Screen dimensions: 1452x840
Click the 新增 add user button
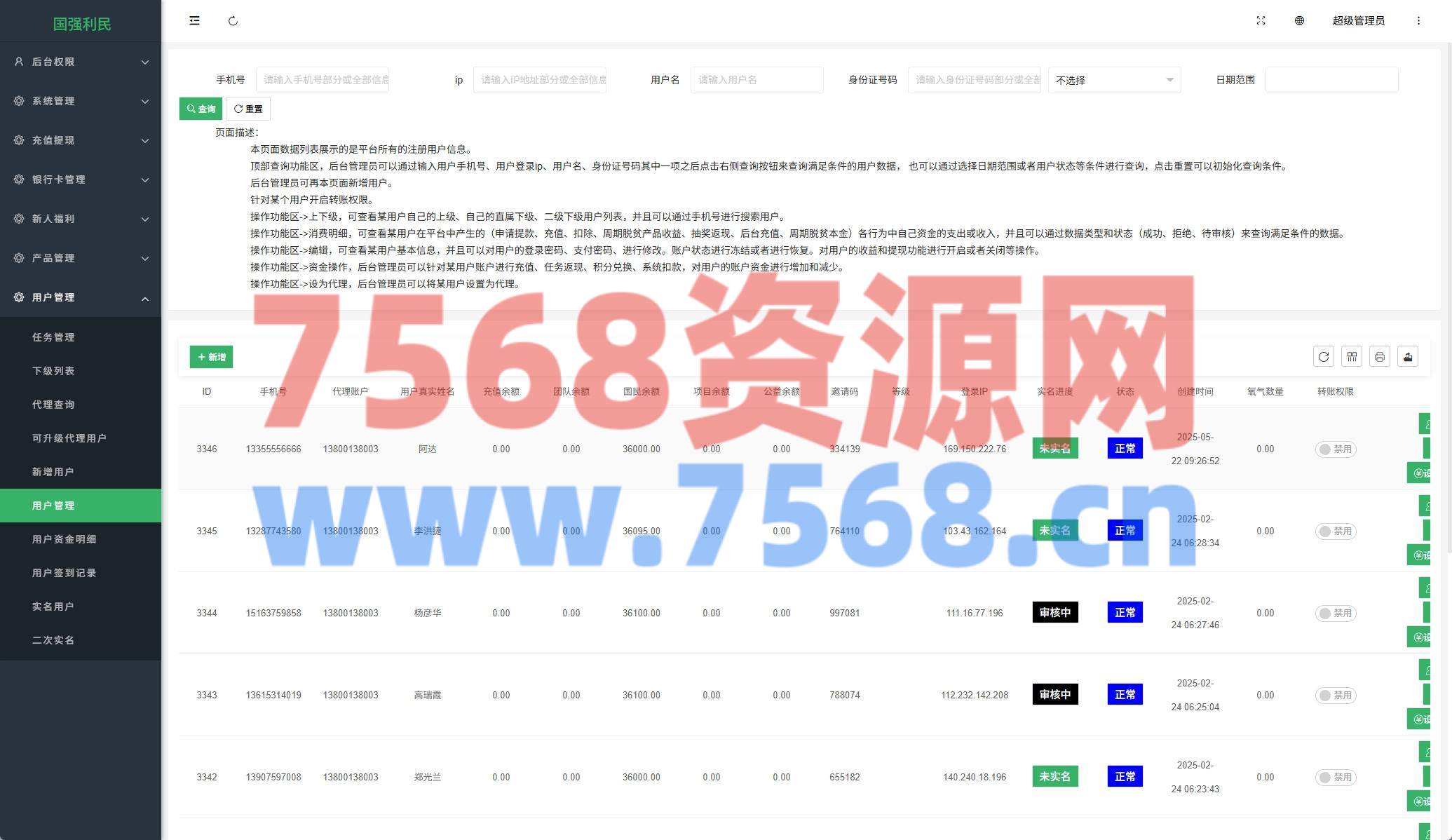[x=211, y=357]
